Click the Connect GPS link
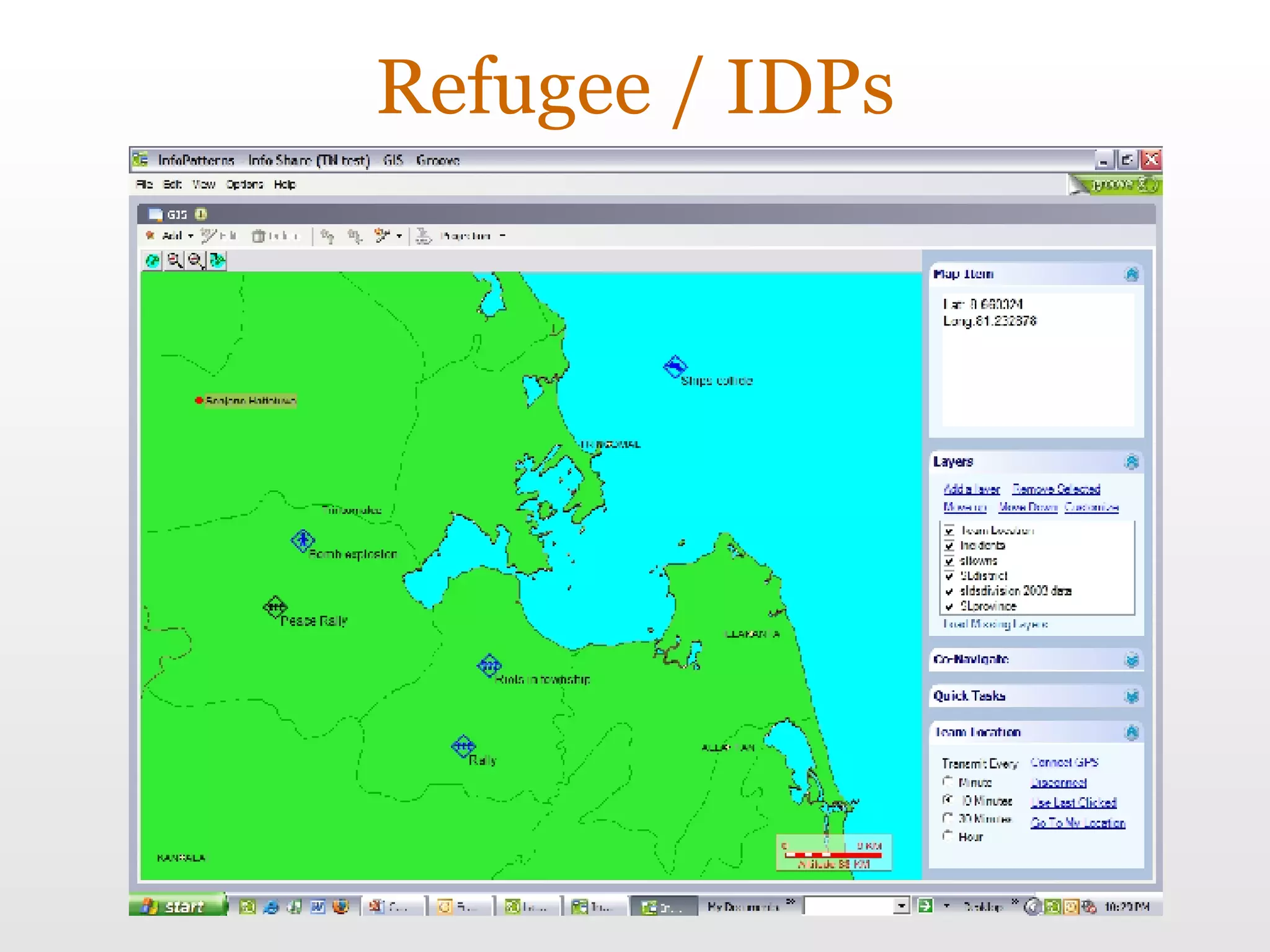 [1064, 762]
